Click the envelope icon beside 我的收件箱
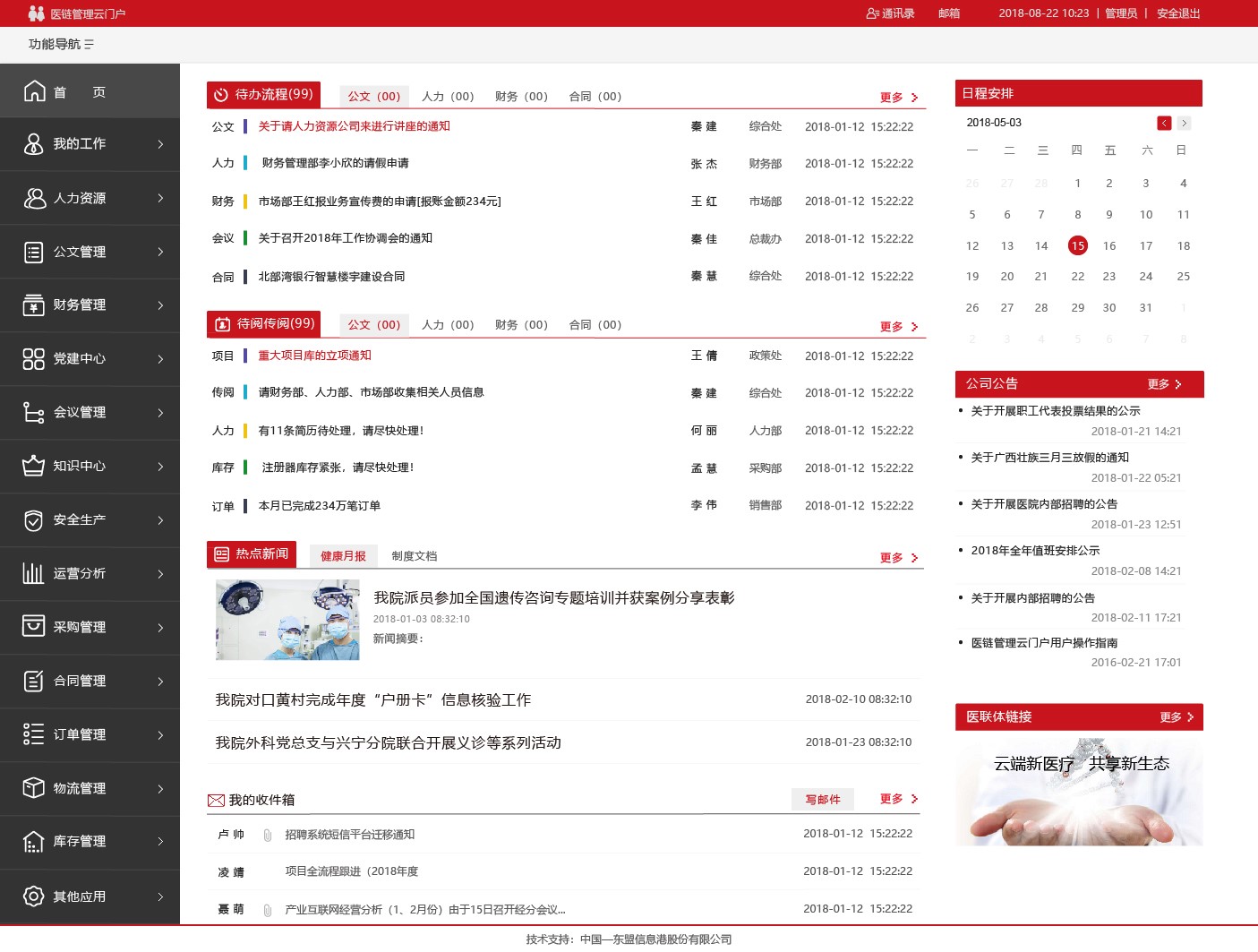The image size is (1258, 952). click(x=216, y=800)
